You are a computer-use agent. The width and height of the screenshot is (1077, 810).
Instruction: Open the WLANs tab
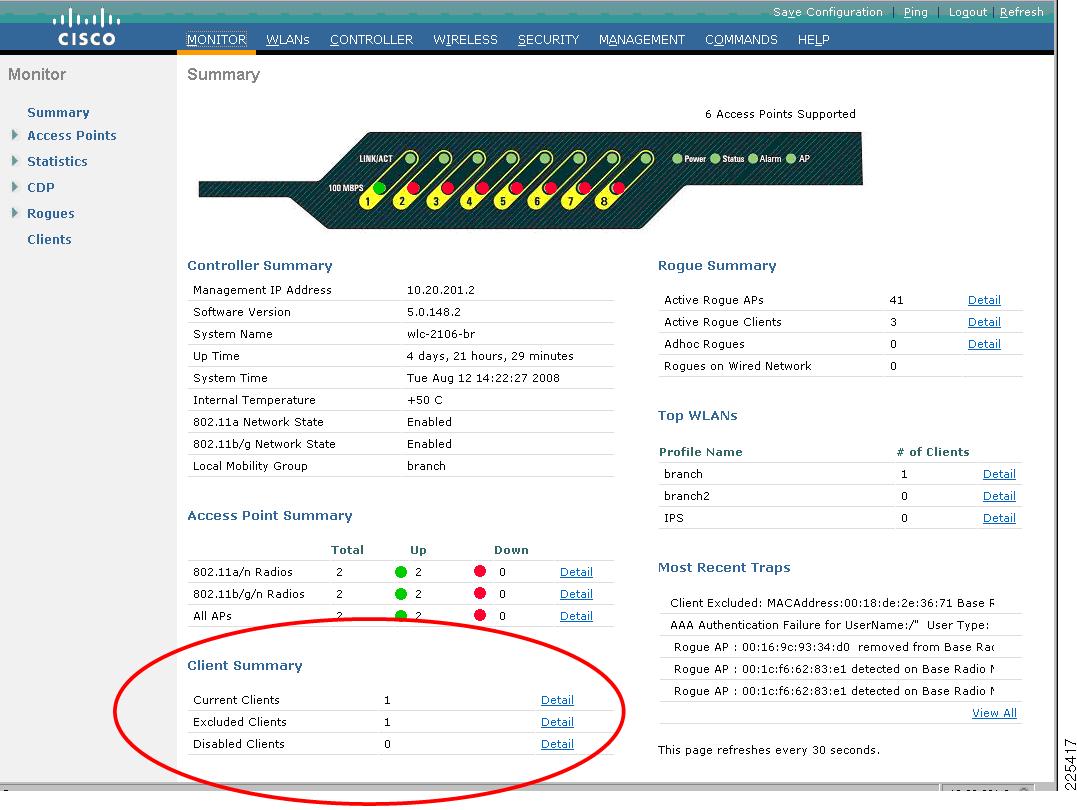click(x=288, y=39)
